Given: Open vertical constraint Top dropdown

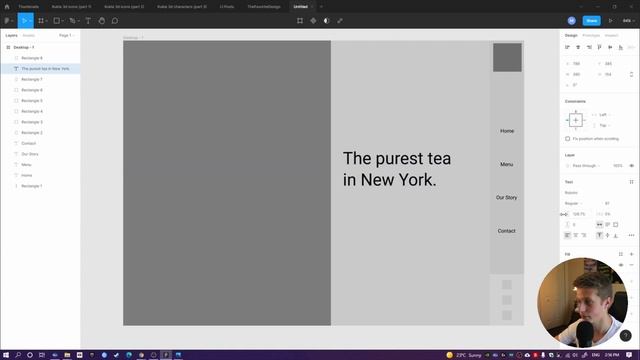Looking at the screenshot, I should point(604,125).
